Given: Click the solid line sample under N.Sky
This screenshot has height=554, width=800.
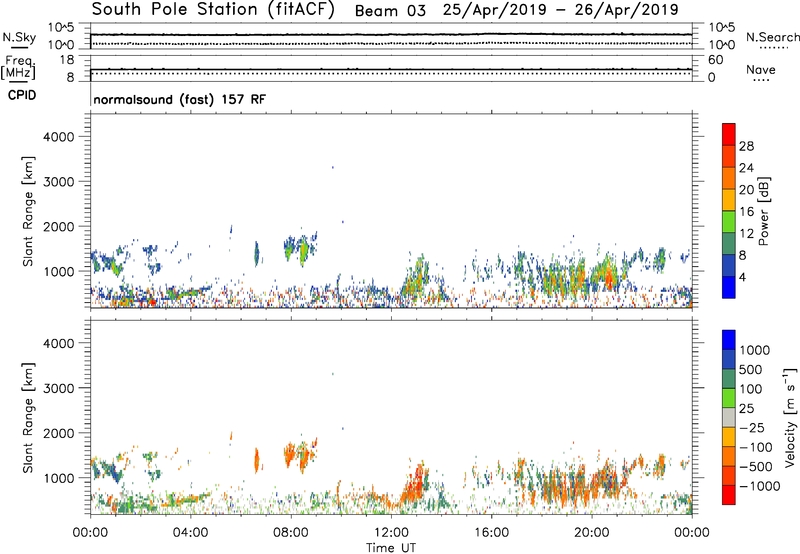Looking at the screenshot, I should (19, 48).
